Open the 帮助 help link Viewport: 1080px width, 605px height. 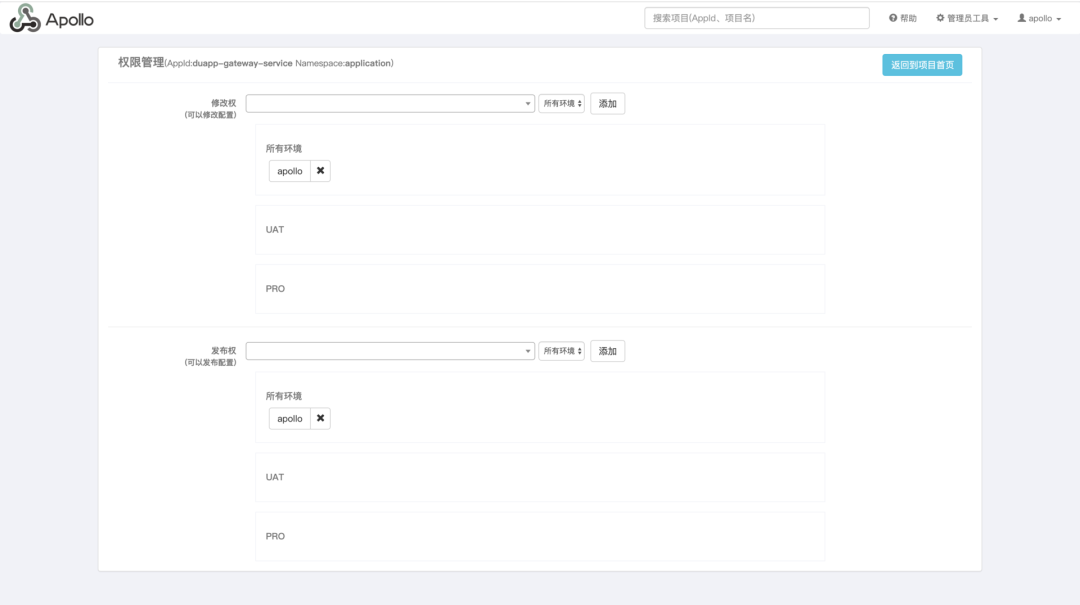coord(902,18)
